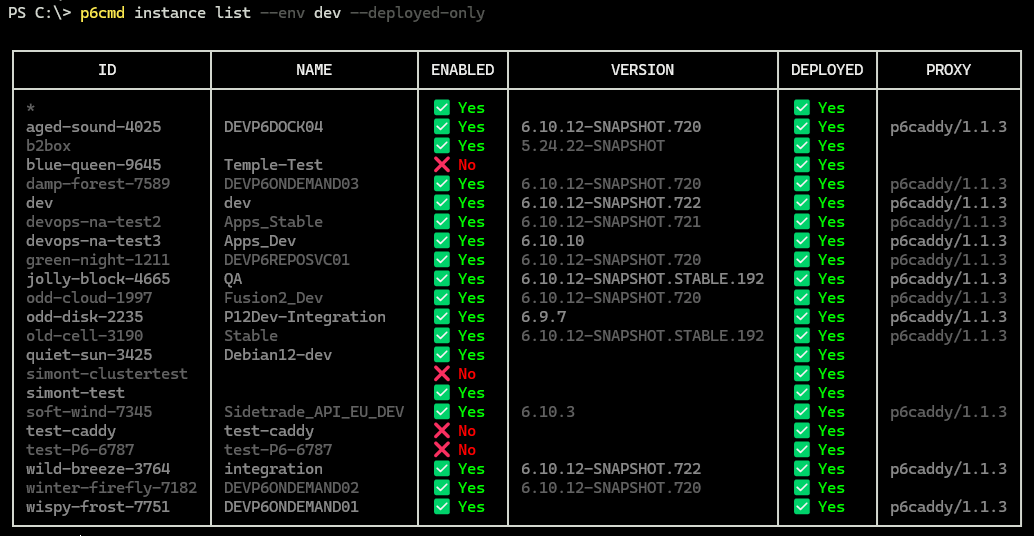This screenshot has height=536, width=1034.
Task: Click the --env flag in the command
Action: click(x=282, y=13)
